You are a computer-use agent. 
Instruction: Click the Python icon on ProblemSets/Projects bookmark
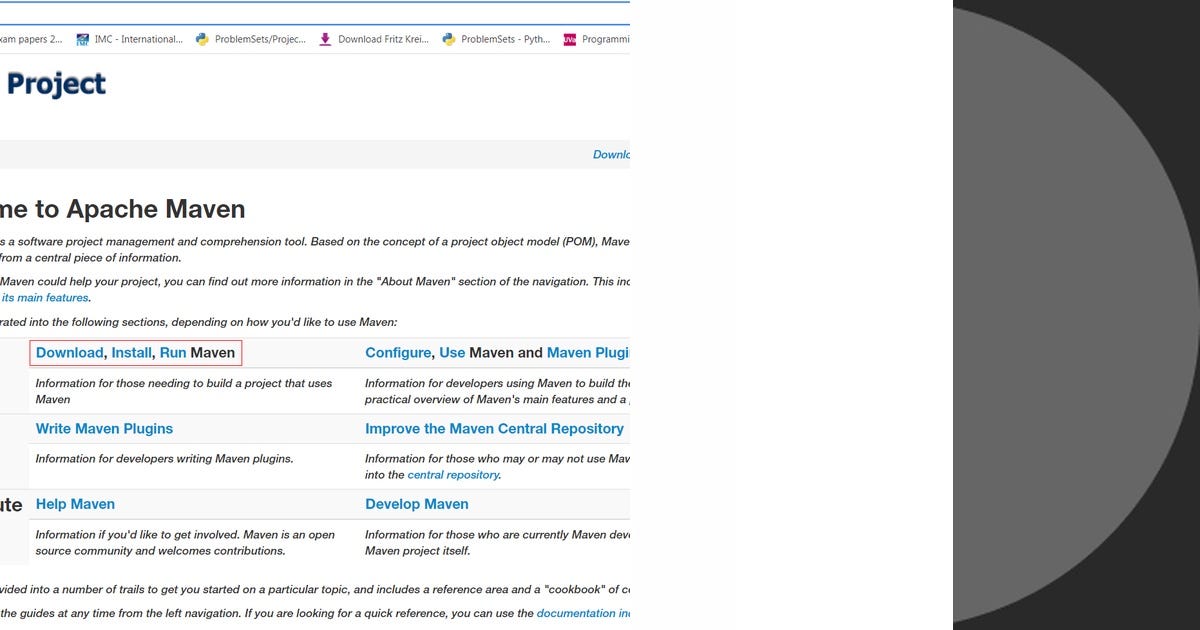point(203,39)
